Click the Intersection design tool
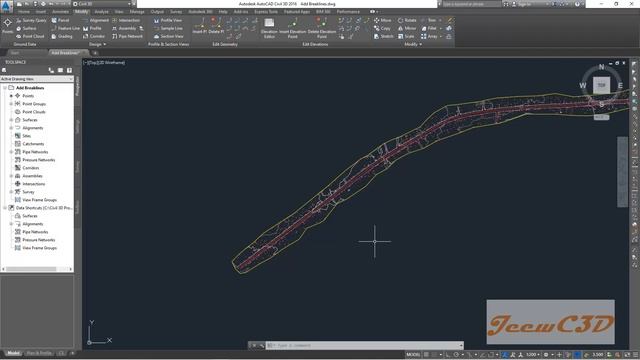The width and height of the screenshot is (640, 360). tap(126, 20)
